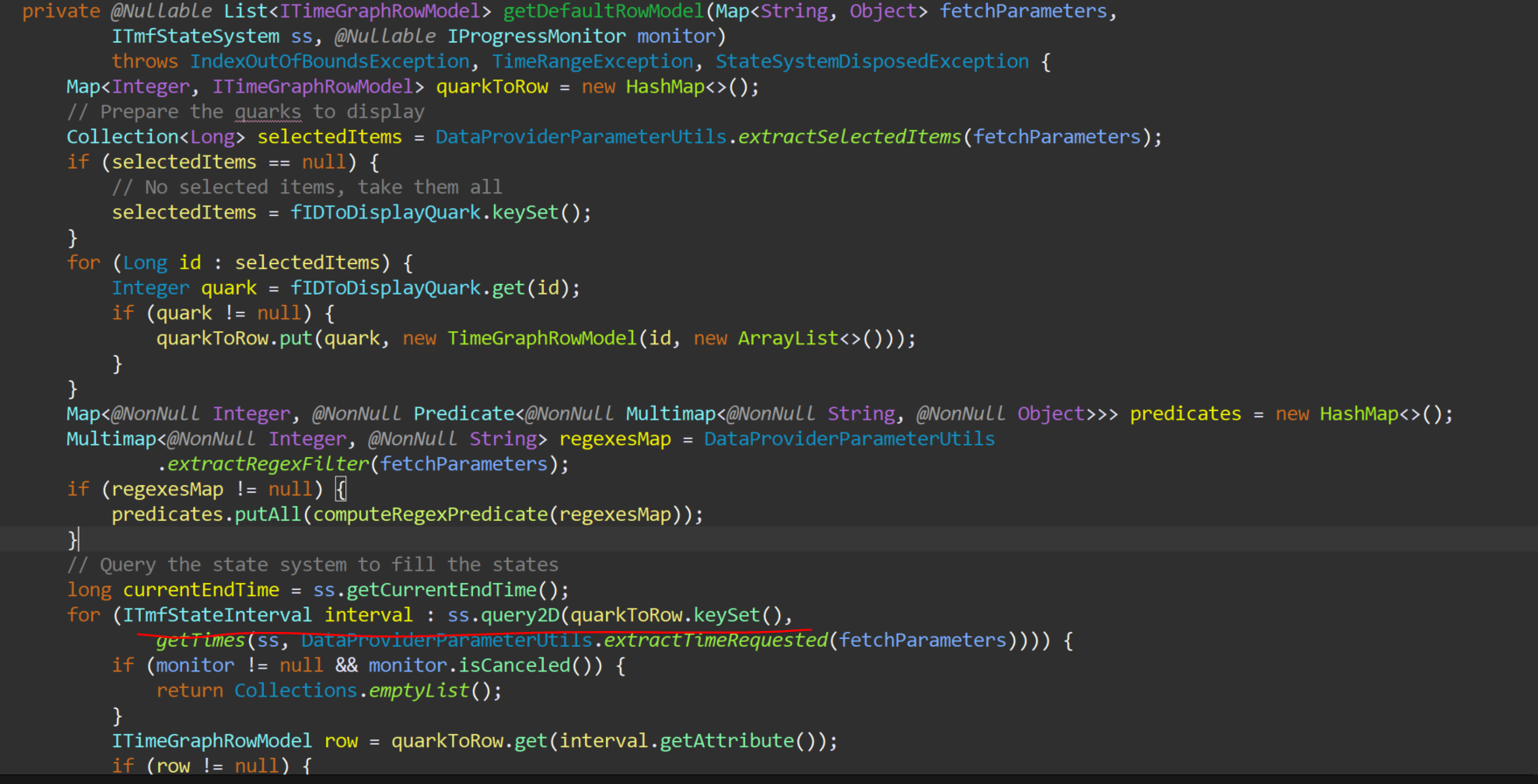Screen dimensions: 1538x784
Task: Click the closing brace on the highlighted current line
Action: [73, 539]
